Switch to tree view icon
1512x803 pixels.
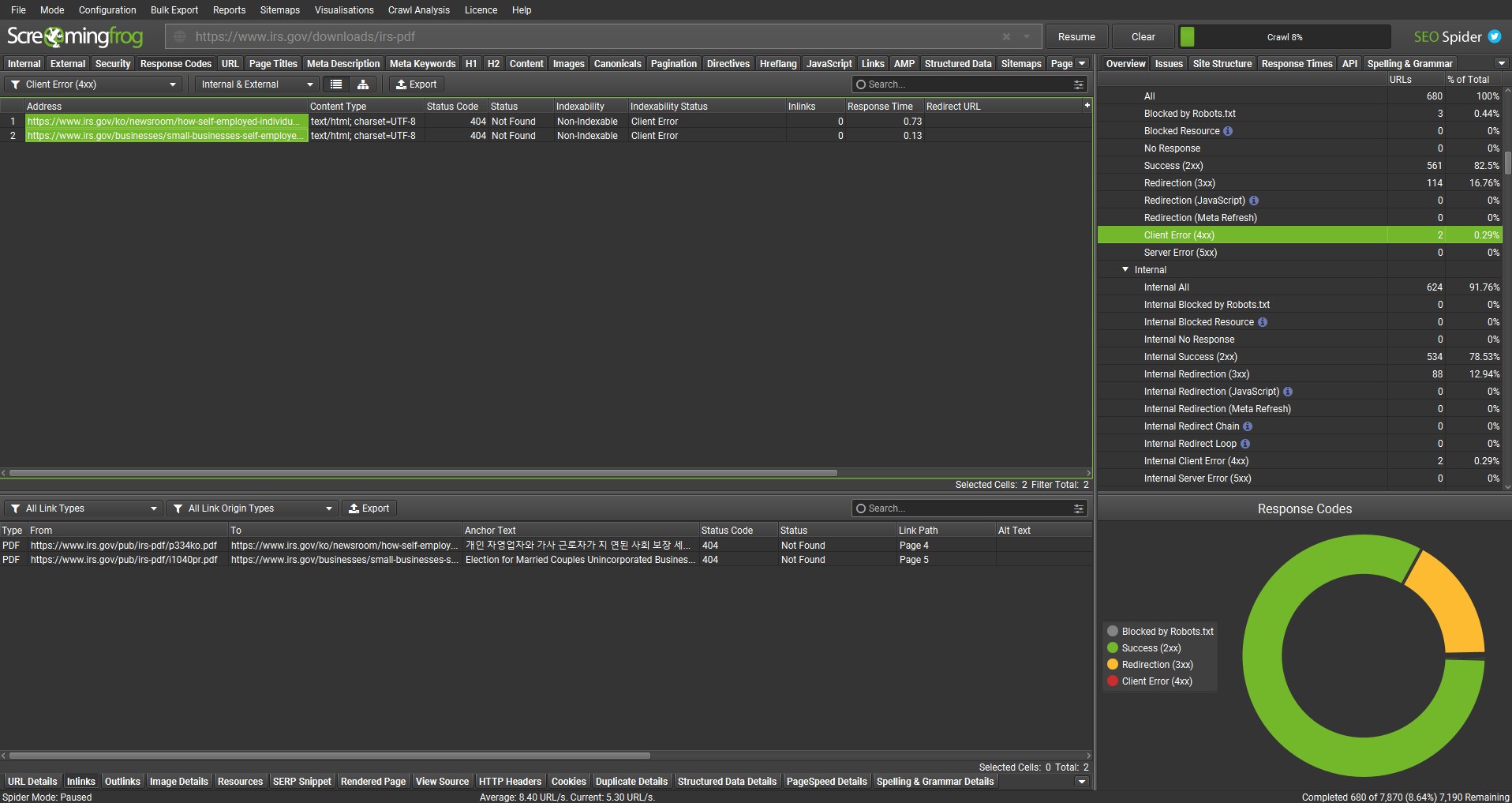(363, 84)
